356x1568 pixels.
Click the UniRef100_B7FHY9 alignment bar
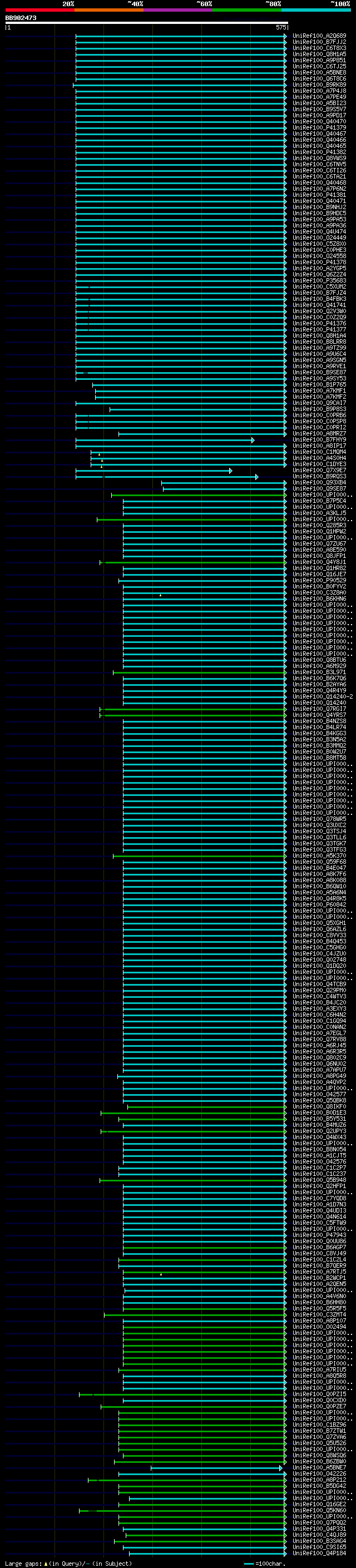(165, 439)
